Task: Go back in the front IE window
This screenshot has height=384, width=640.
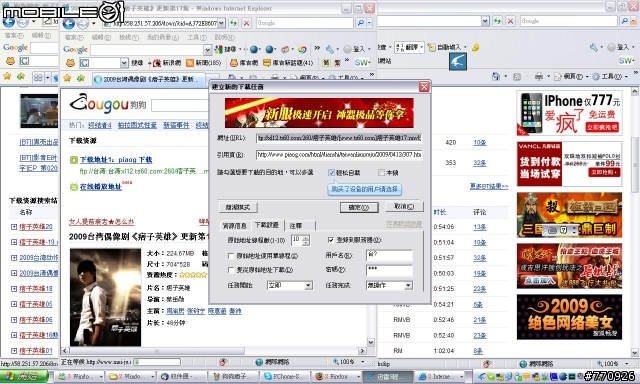Action: (x=69, y=24)
